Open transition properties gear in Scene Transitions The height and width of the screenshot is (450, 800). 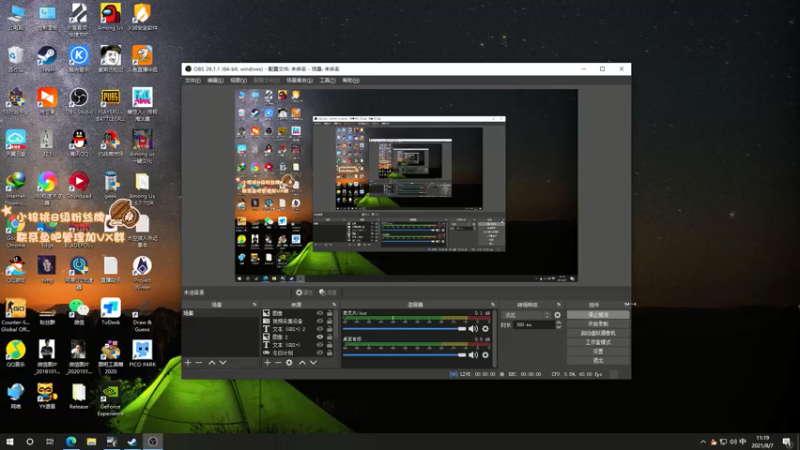[x=557, y=315]
